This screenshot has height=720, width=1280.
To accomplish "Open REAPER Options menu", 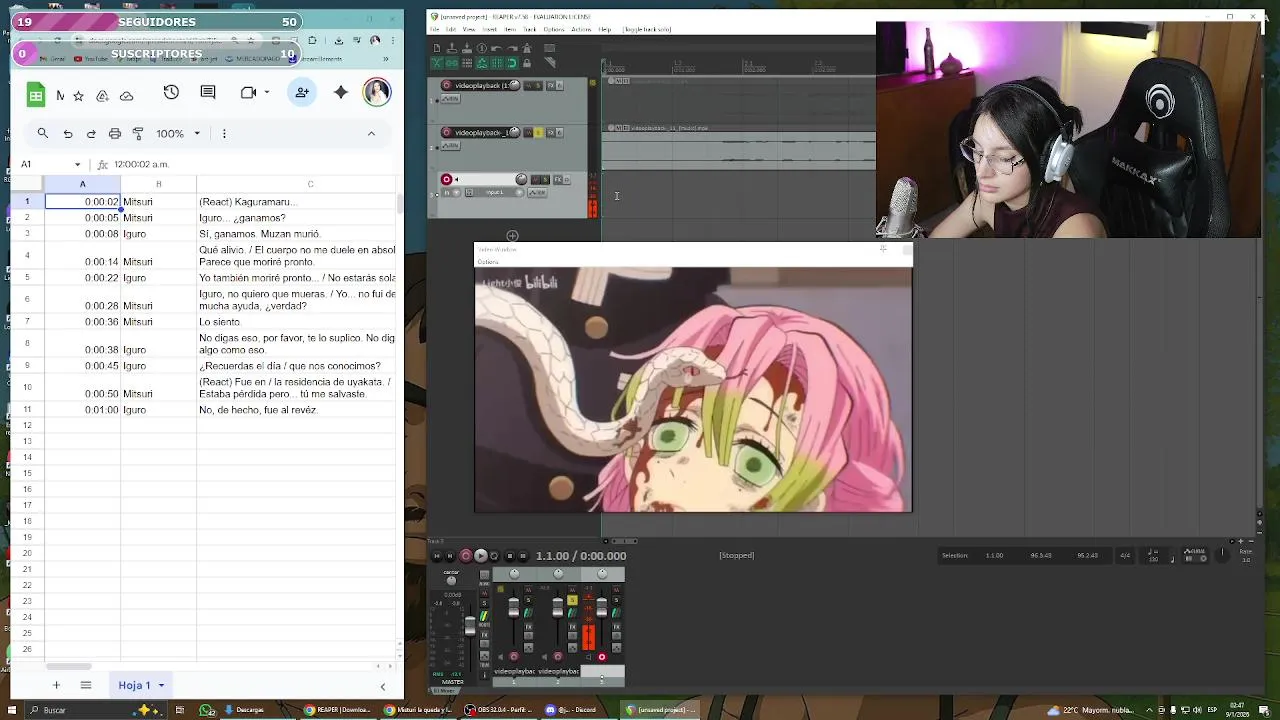I will click(x=554, y=29).
